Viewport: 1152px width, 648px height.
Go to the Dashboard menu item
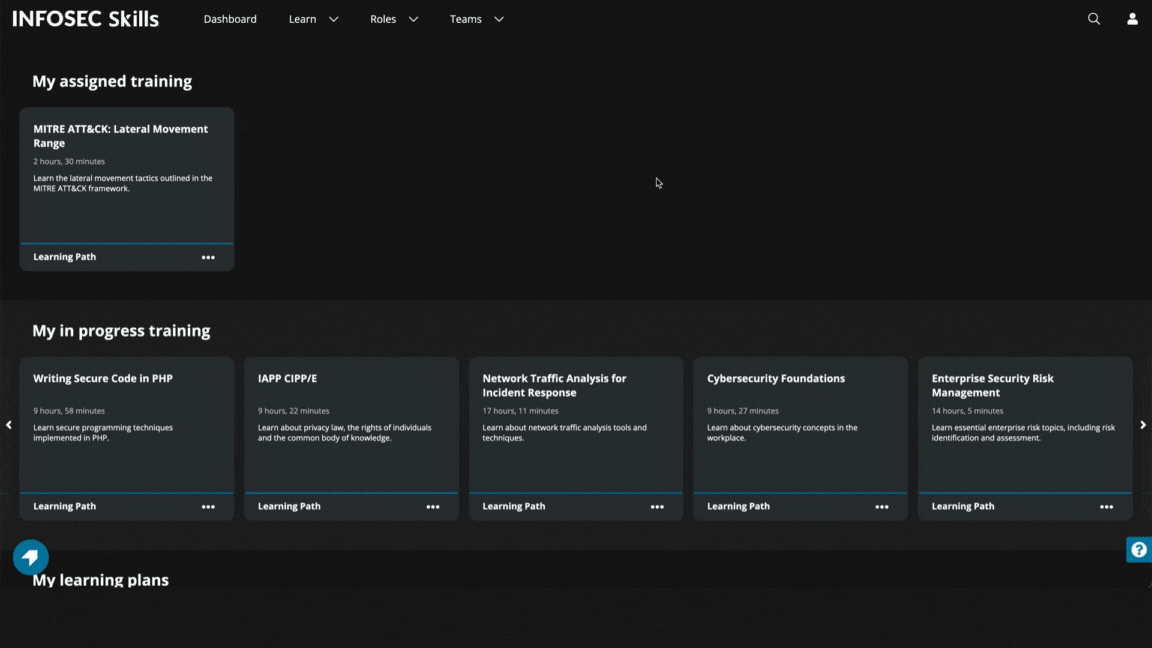point(230,19)
